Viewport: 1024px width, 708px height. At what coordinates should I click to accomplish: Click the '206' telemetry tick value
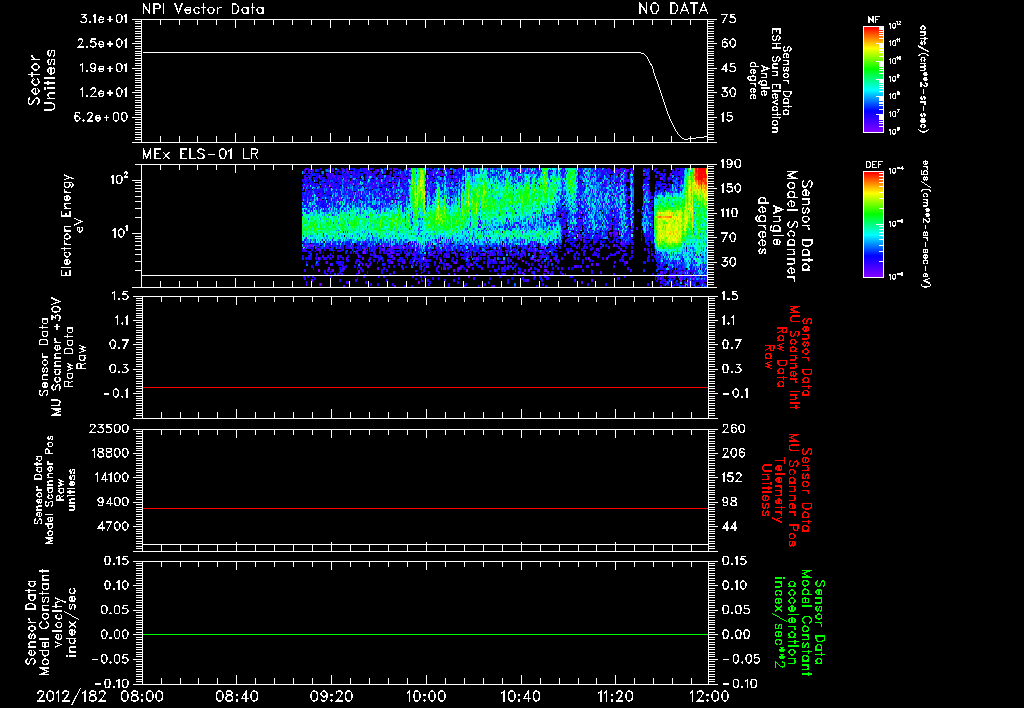[732, 453]
